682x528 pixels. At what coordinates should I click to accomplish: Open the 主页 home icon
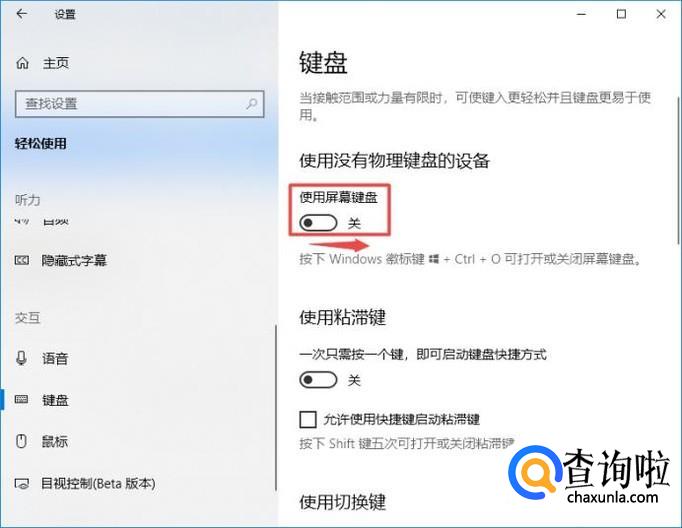pos(22,63)
